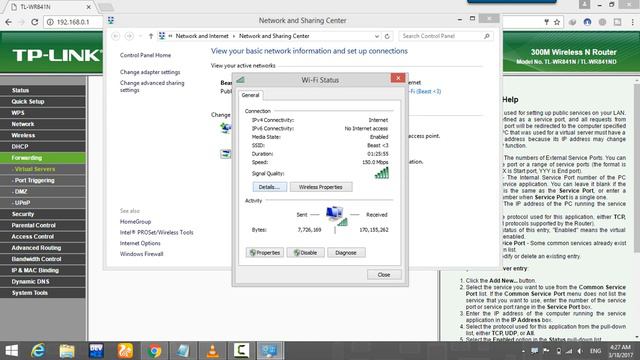Click the search magnifier in Control Panel
Image resolution: width=640 pixels, height=360 pixels.
(487, 36)
